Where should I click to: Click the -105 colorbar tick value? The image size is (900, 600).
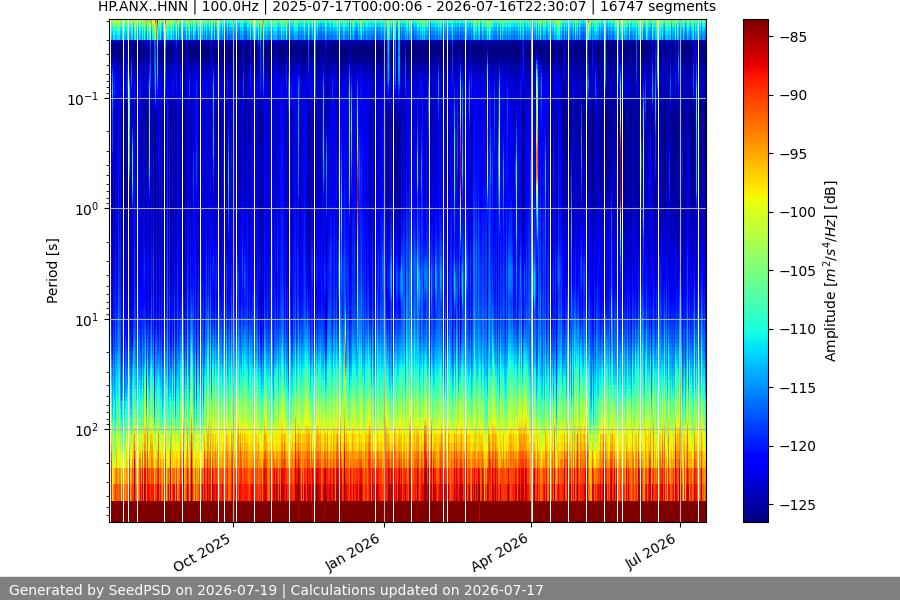pos(798,270)
